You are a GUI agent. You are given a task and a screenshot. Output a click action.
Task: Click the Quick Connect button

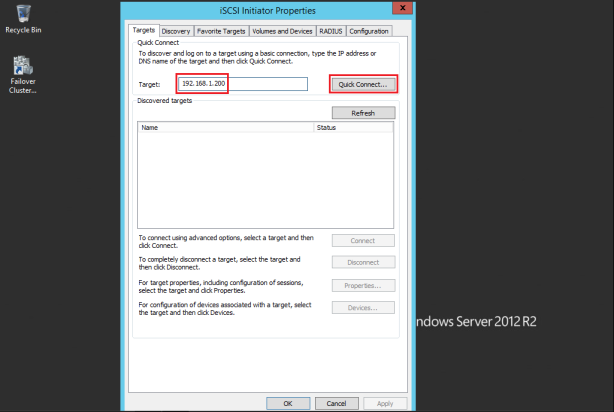coord(363,84)
